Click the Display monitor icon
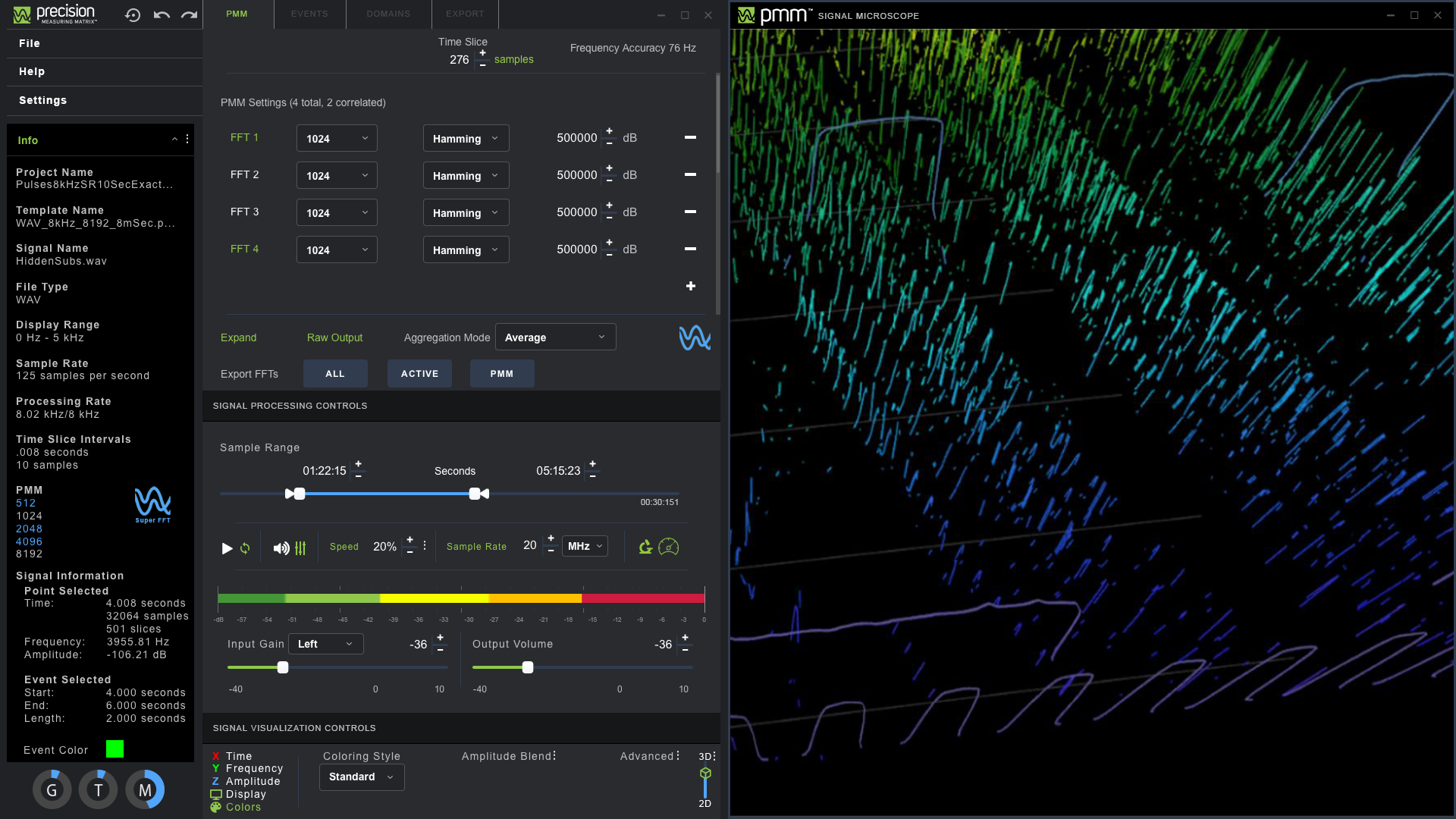This screenshot has width=1456, height=819. [x=216, y=794]
